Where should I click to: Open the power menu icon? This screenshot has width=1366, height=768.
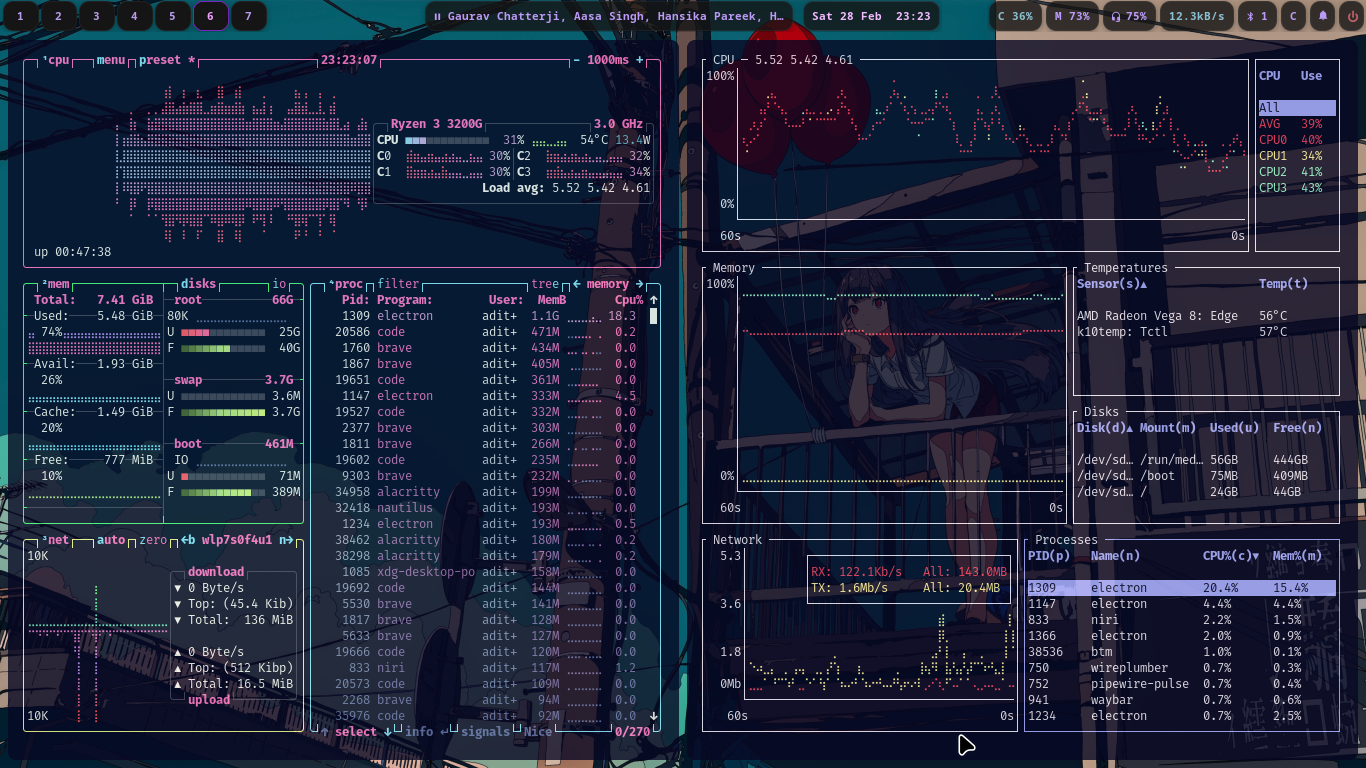[x=1352, y=16]
